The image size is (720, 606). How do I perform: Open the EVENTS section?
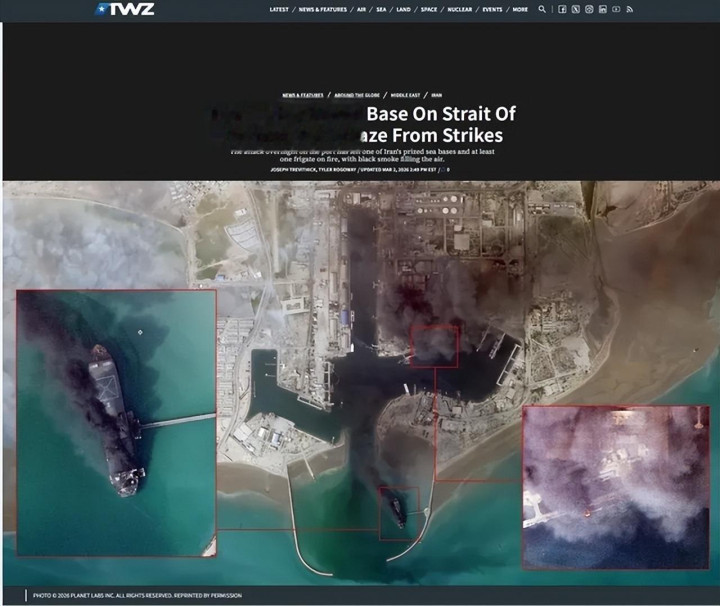[492, 9]
